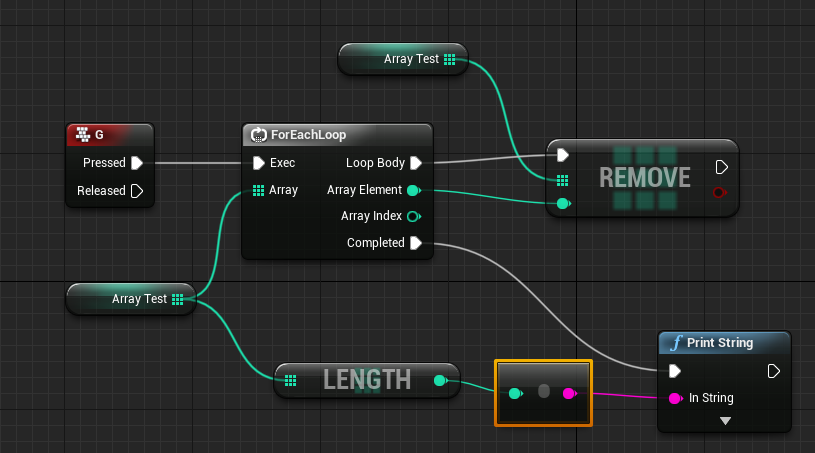Click the Completed label

coord(375,243)
